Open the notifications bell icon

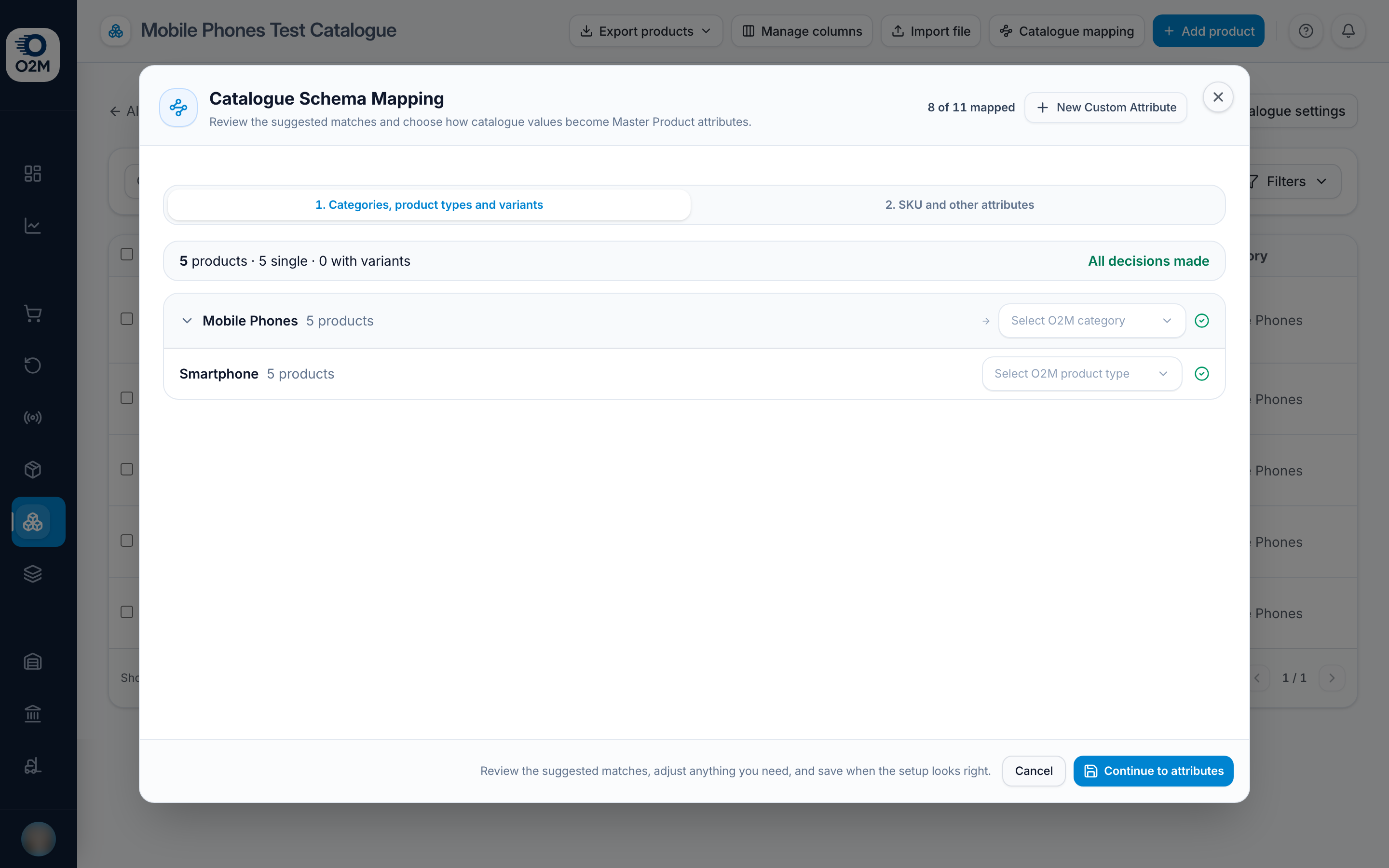[1348, 31]
